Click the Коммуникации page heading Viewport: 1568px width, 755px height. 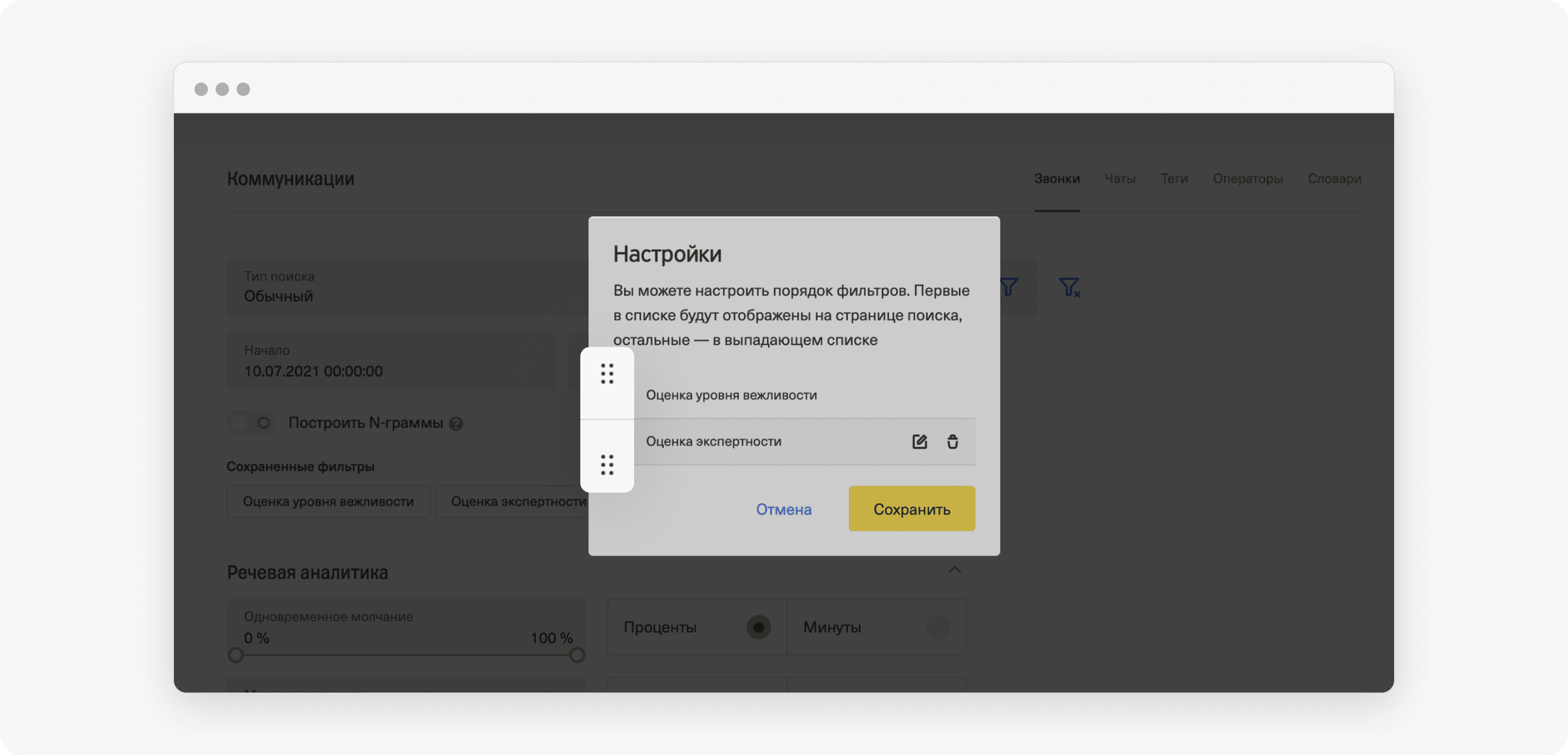point(290,179)
